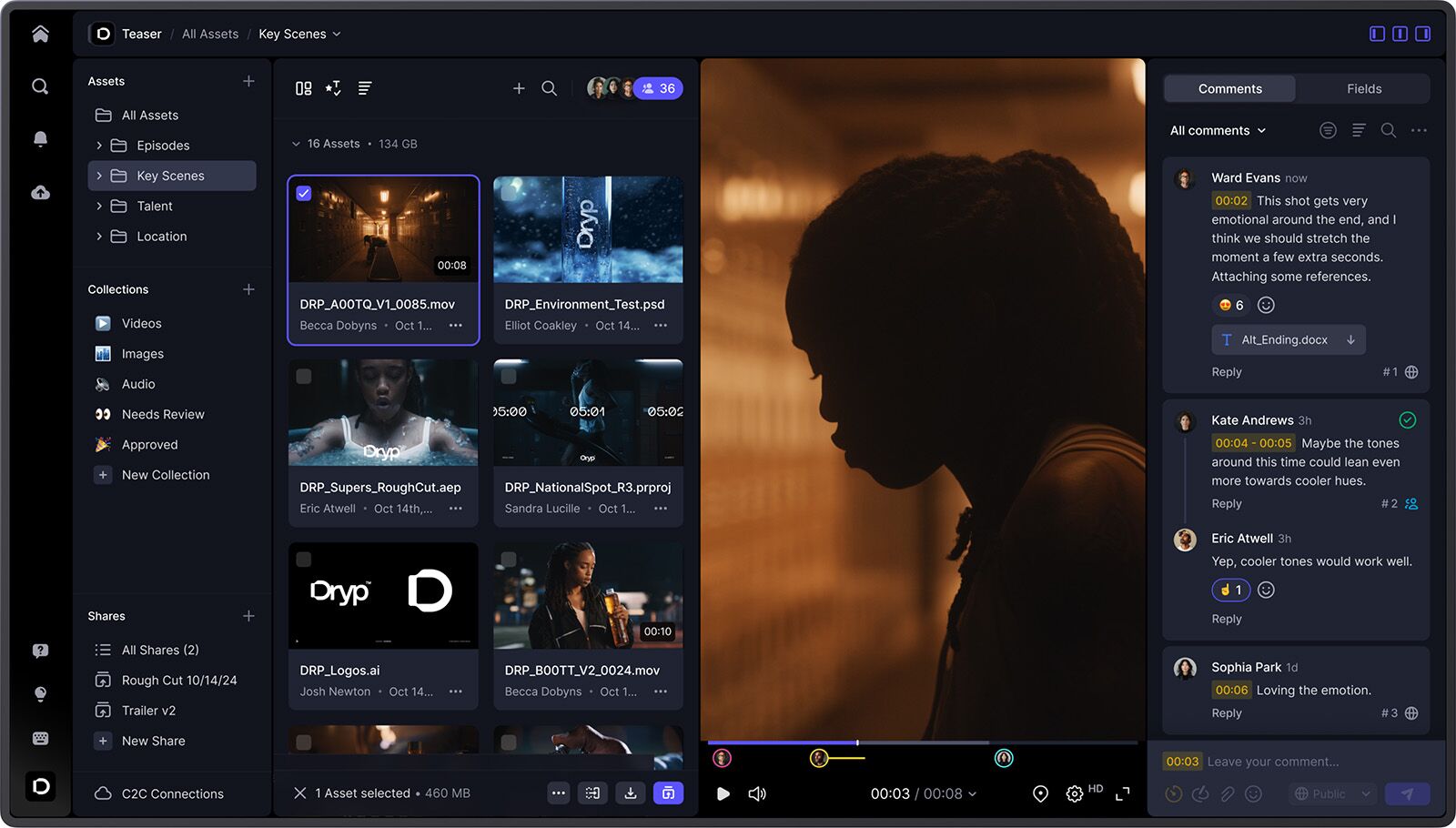This screenshot has height=828, width=1456.
Task: Open the sort assets icon
Action: click(364, 88)
